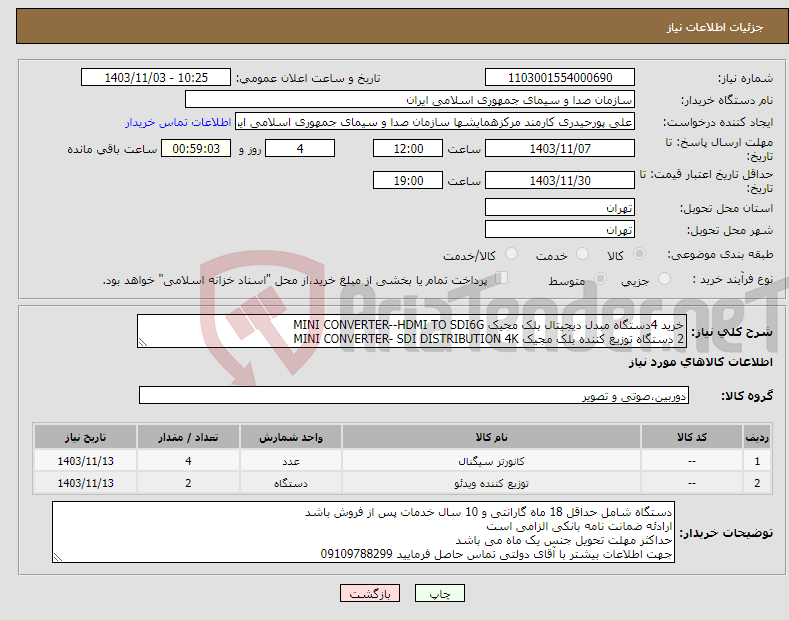Screen dimensions: 789x620
Task: Click the buyer notes text area
Action: coord(363,532)
